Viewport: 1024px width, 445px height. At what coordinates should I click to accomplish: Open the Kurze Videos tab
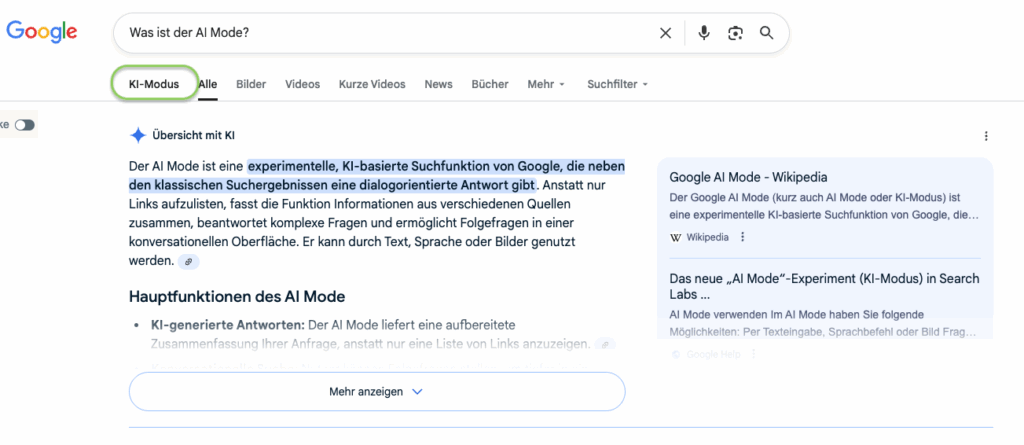click(372, 84)
